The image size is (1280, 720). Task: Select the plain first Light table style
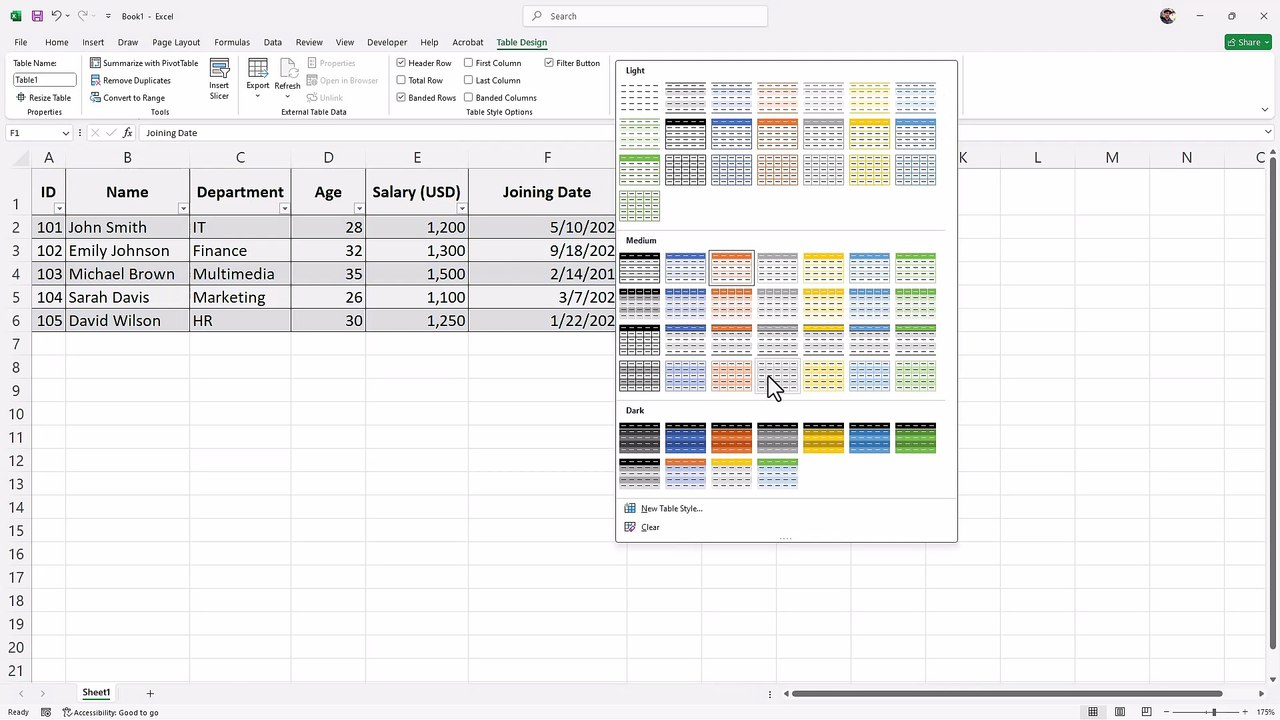pos(640,98)
